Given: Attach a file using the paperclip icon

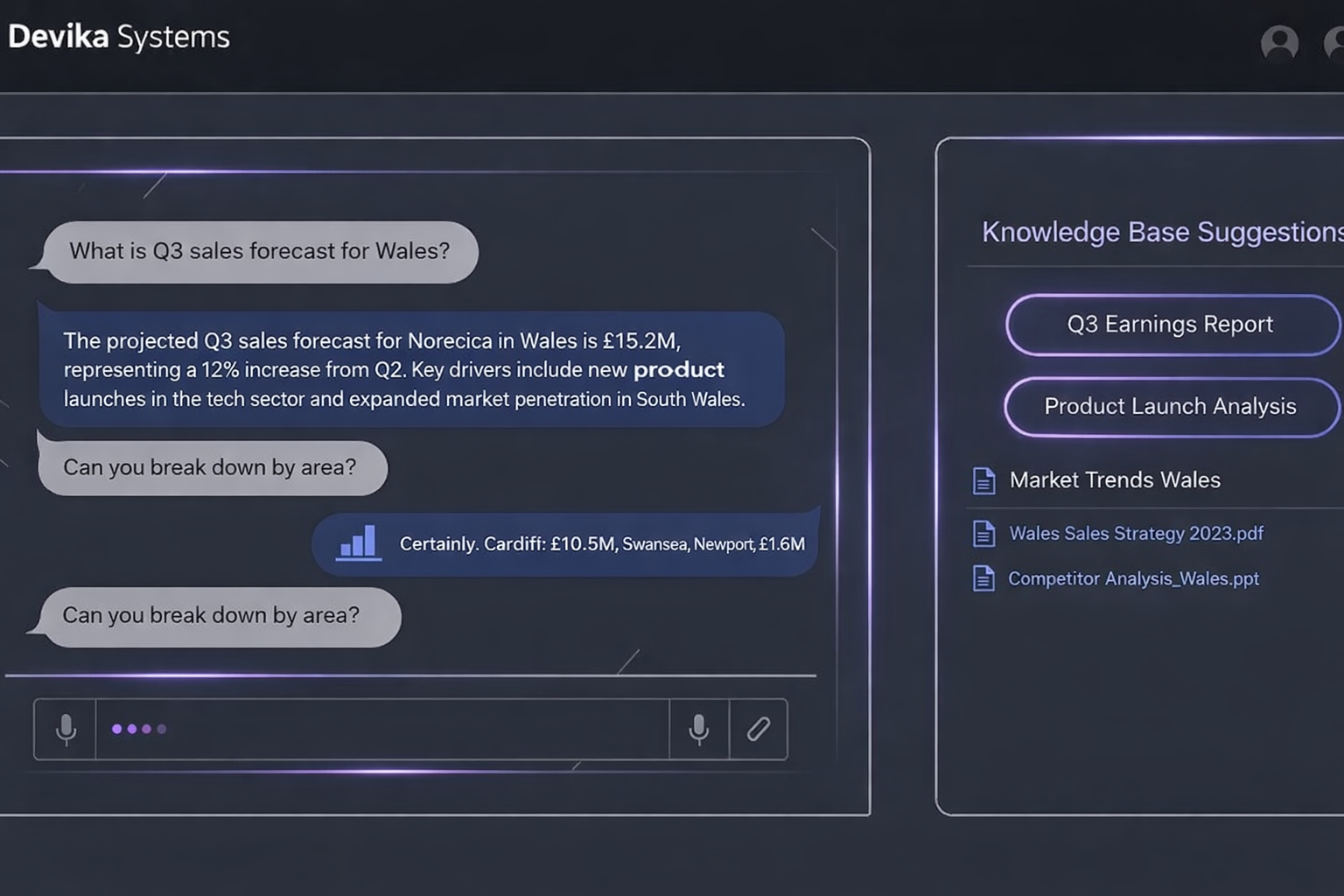Looking at the screenshot, I should click(x=759, y=729).
